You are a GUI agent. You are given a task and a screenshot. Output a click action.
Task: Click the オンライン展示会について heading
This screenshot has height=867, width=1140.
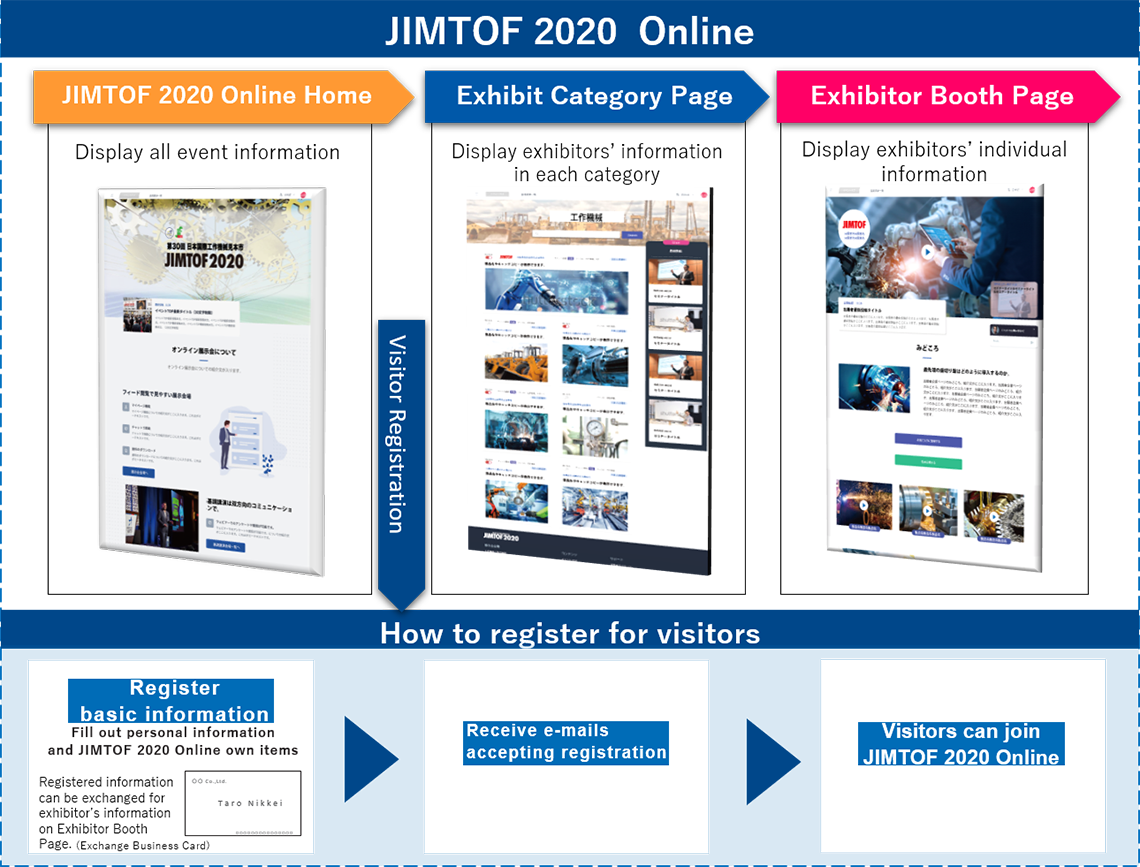point(204,351)
